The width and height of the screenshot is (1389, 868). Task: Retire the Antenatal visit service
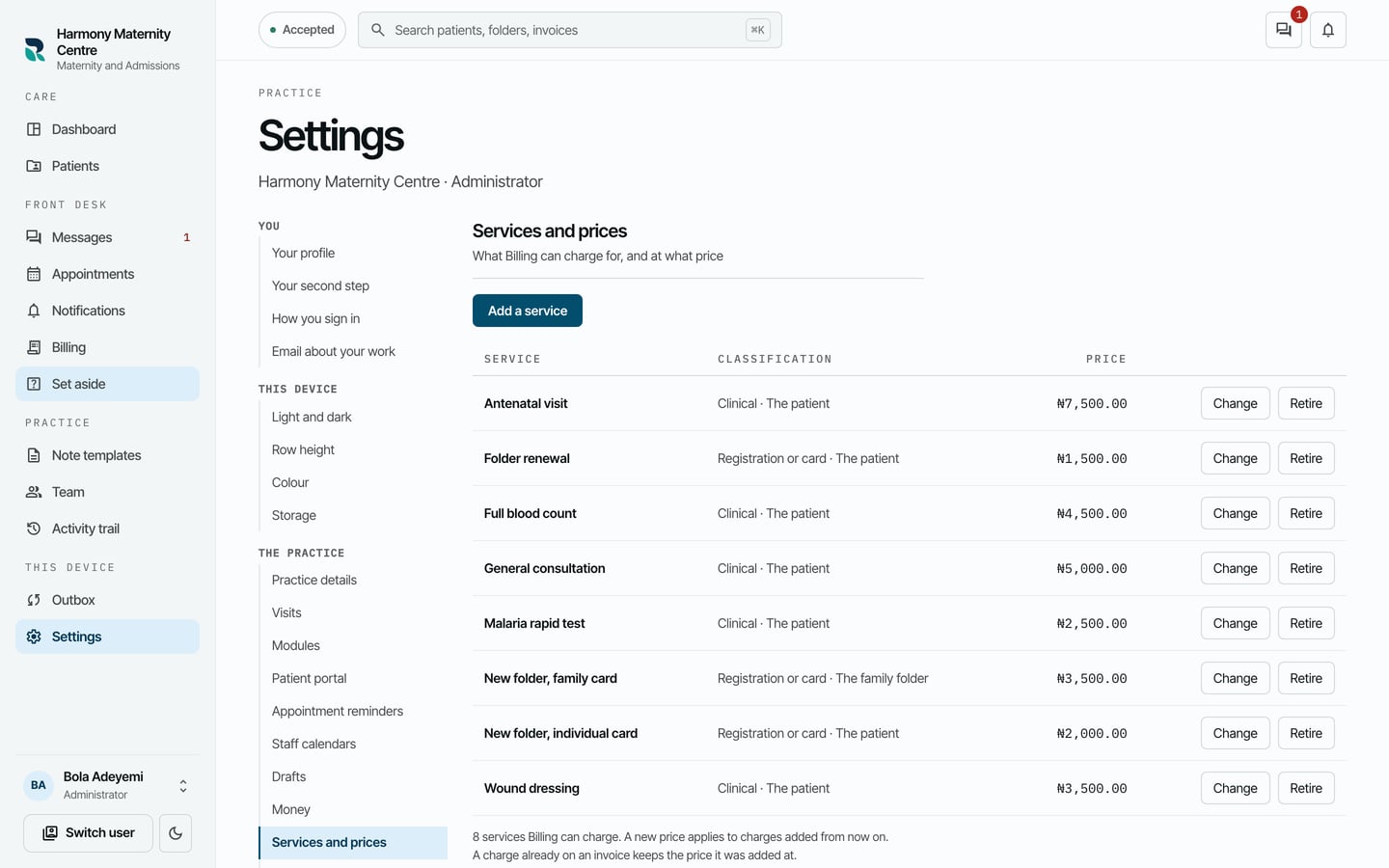tap(1306, 403)
